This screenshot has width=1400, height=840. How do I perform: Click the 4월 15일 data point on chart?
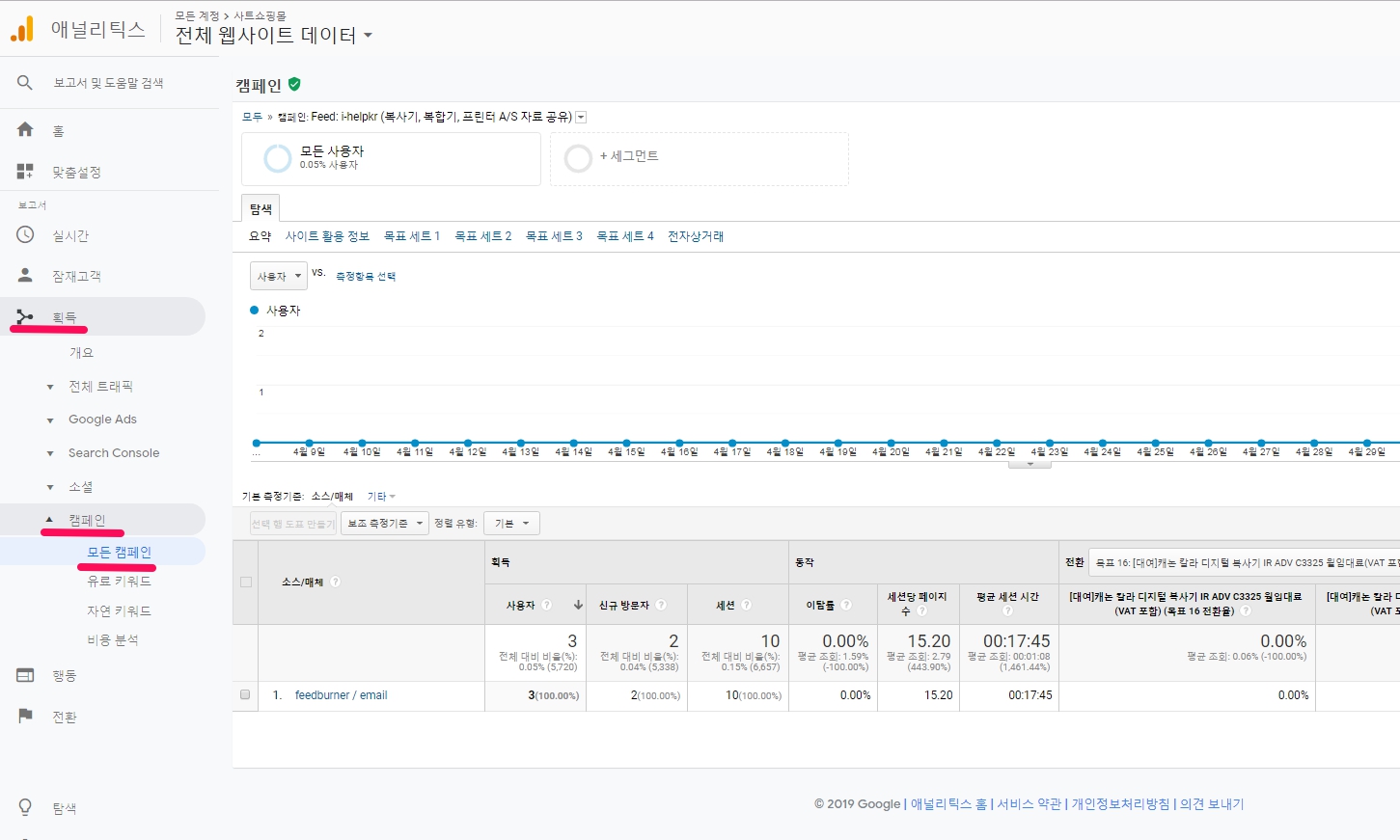coord(626,443)
